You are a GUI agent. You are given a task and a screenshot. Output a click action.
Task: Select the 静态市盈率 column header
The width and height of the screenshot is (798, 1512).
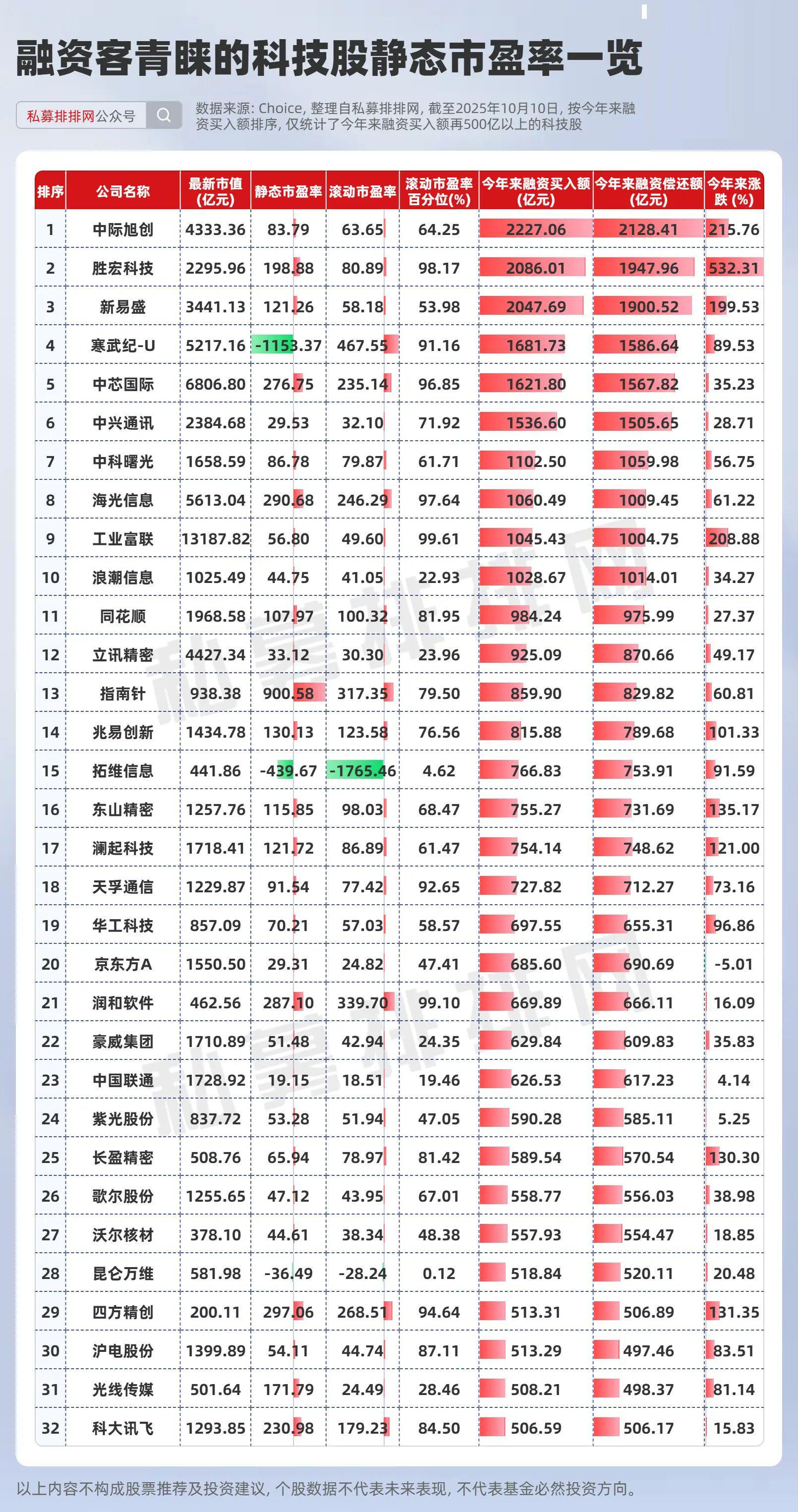[288, 191]
